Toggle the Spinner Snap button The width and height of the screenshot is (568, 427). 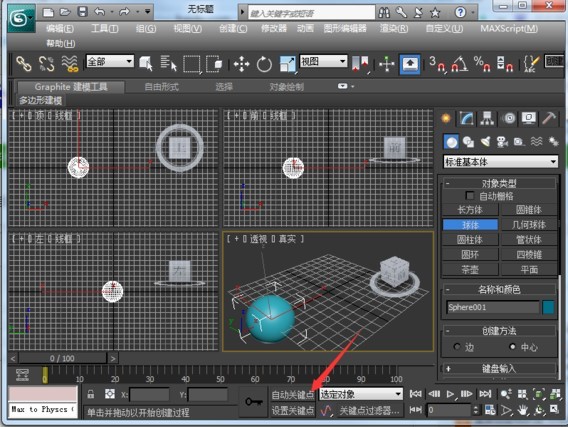(x=505, y=64)
